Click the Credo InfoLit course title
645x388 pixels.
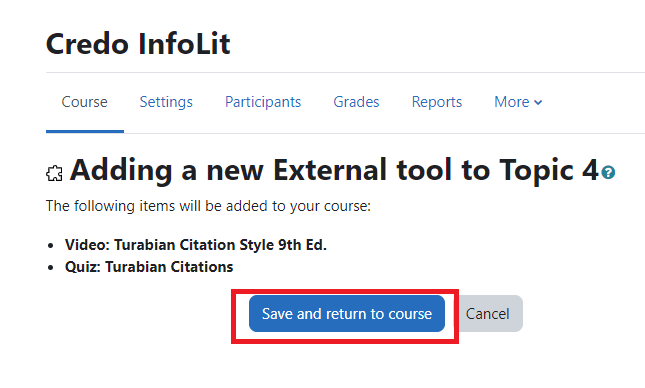[138, 44]
